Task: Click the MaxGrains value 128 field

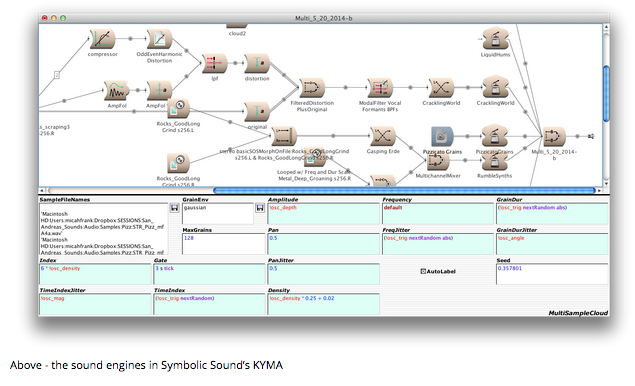Action: [224, 244]
